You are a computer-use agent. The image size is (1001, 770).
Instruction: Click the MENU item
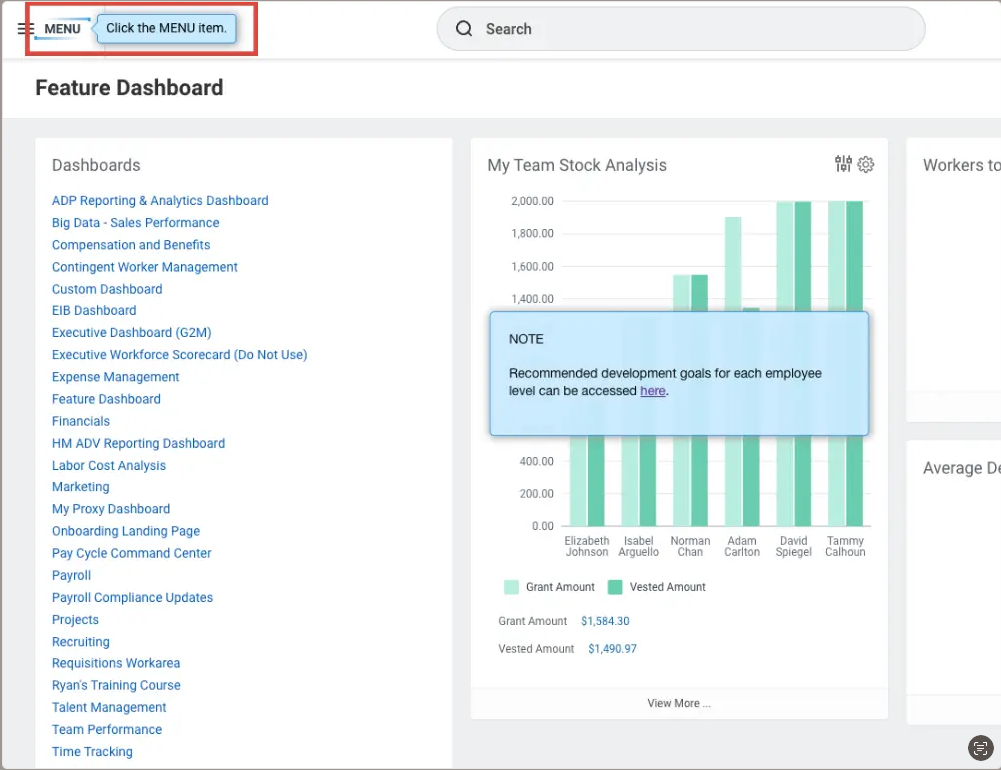[x=62, y=29]
